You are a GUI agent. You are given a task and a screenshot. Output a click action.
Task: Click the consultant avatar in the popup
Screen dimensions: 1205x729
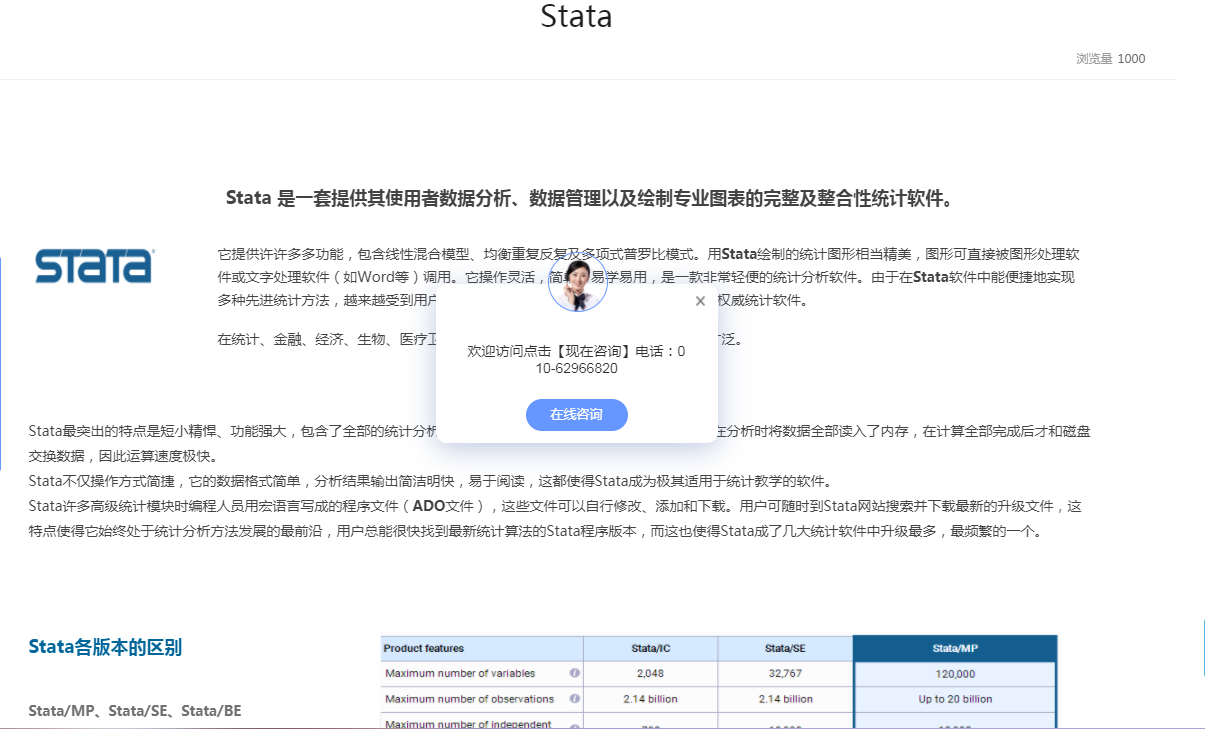578,282
